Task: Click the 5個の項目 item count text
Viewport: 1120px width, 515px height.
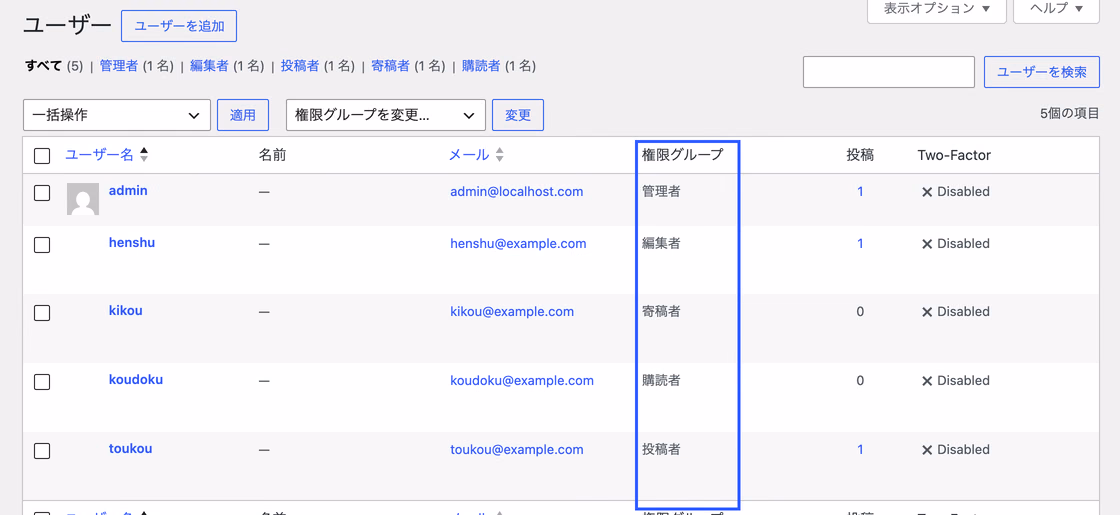Action: [x=1069, y=114]
